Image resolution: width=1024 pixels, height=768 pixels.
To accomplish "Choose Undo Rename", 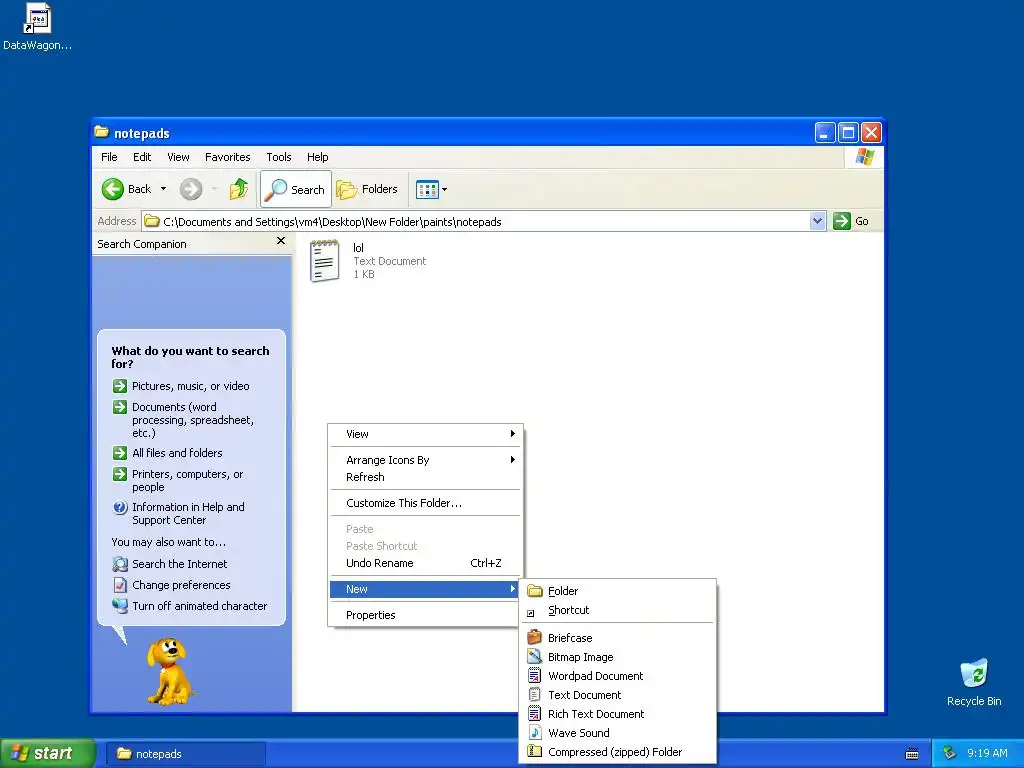I will coord(425,563).
